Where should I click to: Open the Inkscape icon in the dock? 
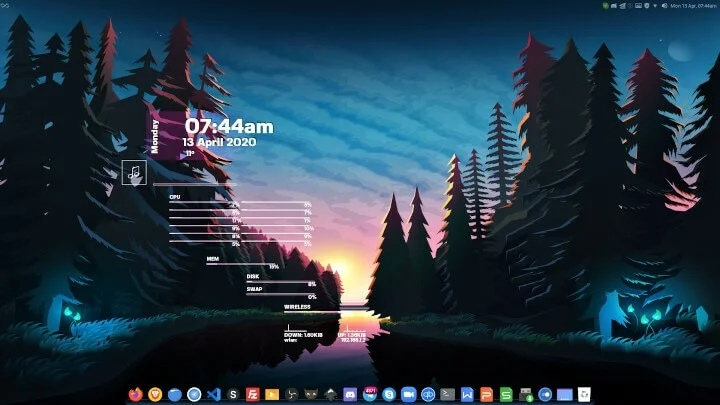click(x=331, y=394)
